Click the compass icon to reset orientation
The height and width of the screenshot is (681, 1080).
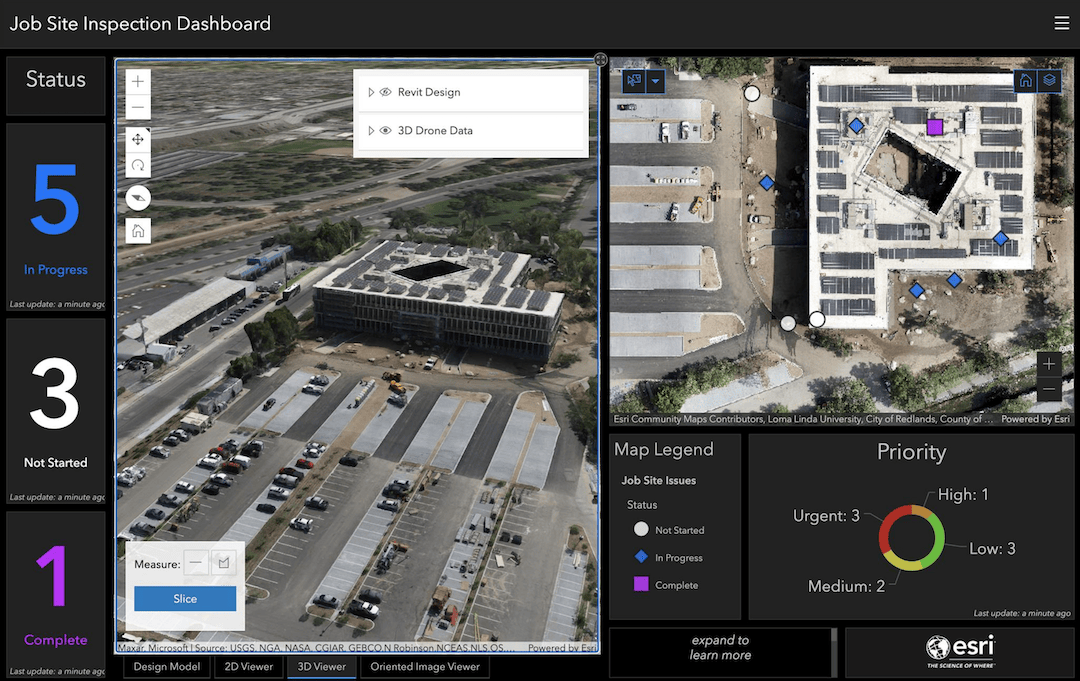point(137,197)
